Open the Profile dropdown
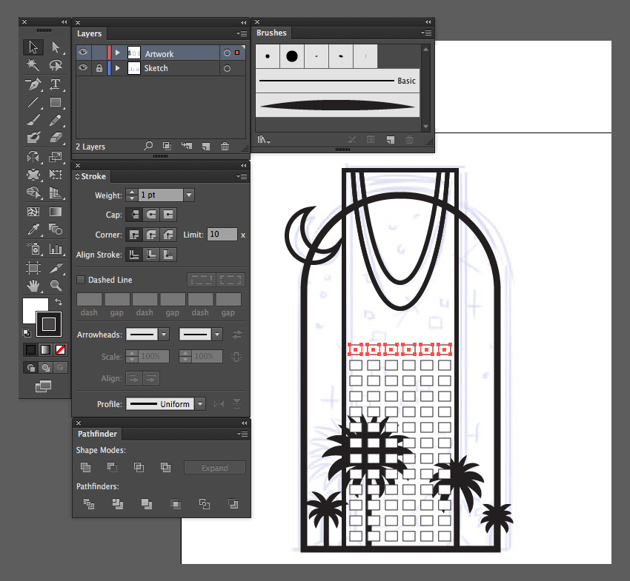 (200, 403)
